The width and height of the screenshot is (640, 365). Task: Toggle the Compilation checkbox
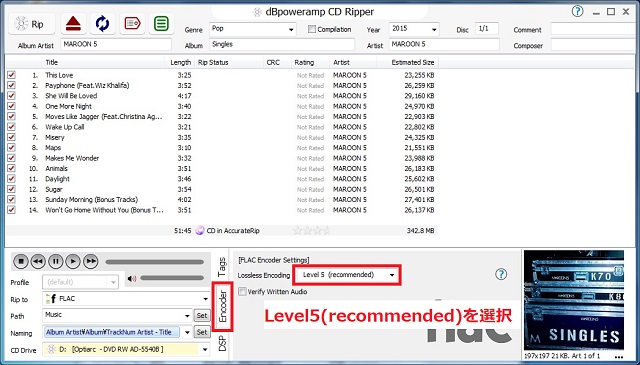[312, 29]
